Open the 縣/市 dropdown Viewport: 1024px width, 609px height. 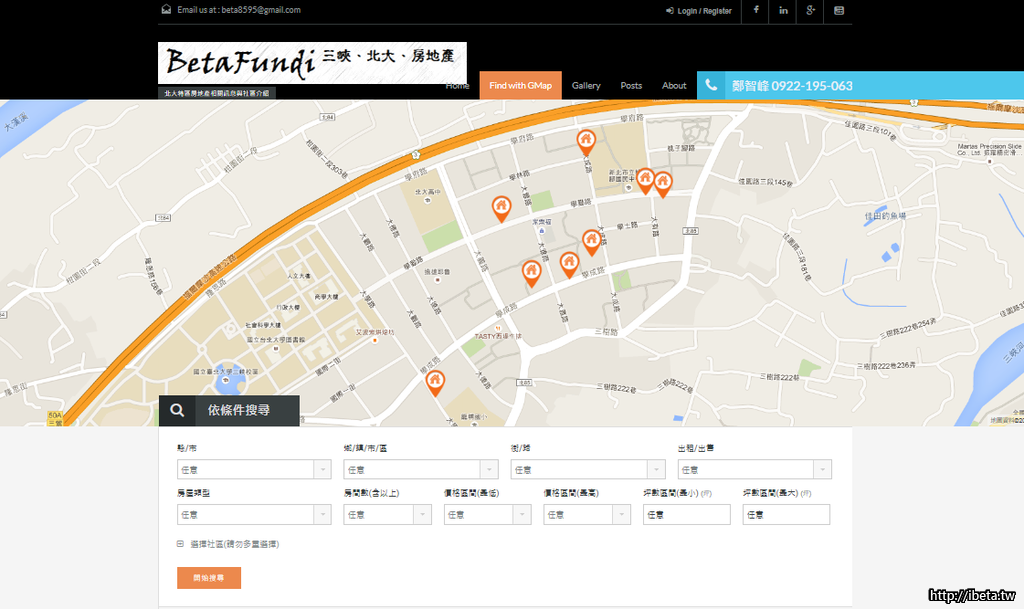254,469
